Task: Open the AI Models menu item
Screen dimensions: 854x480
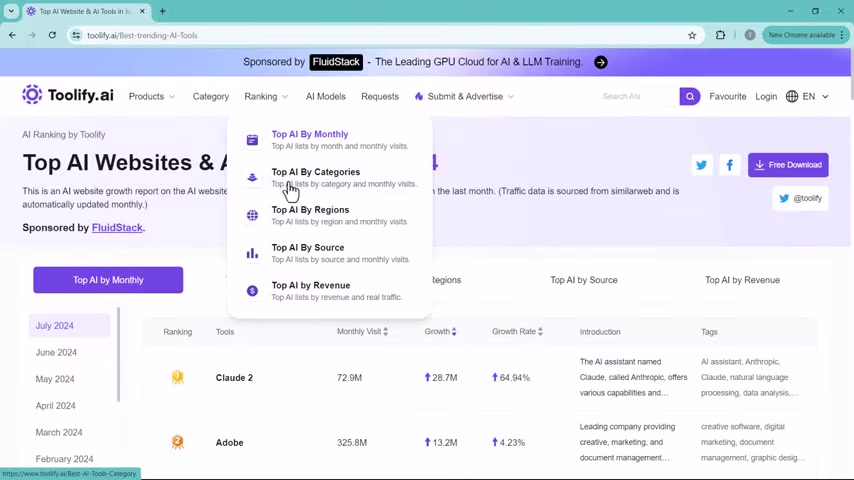Action: pos(326,96)
